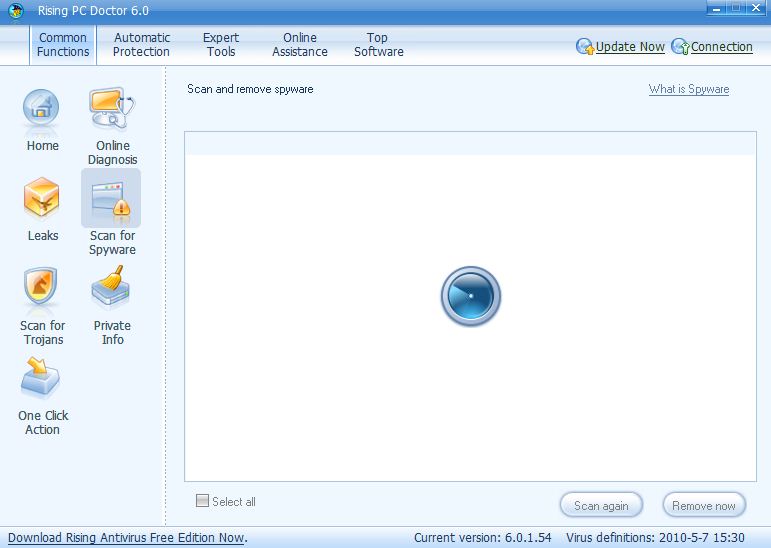Open the Leaks scanner icon
The height and width of the screenshot is (548, 771).
coord(42,197)
